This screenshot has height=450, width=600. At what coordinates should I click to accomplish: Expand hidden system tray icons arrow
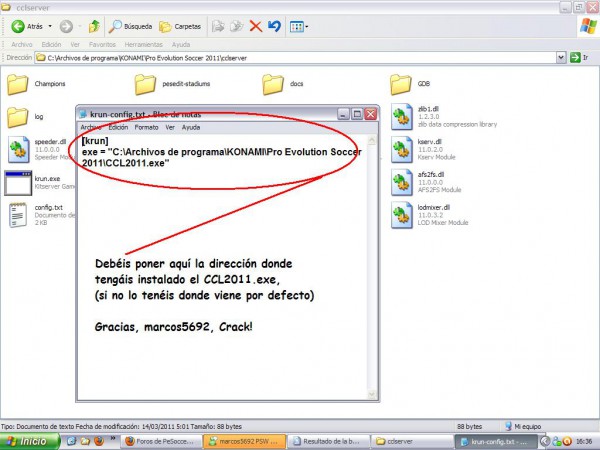point(545,442)
